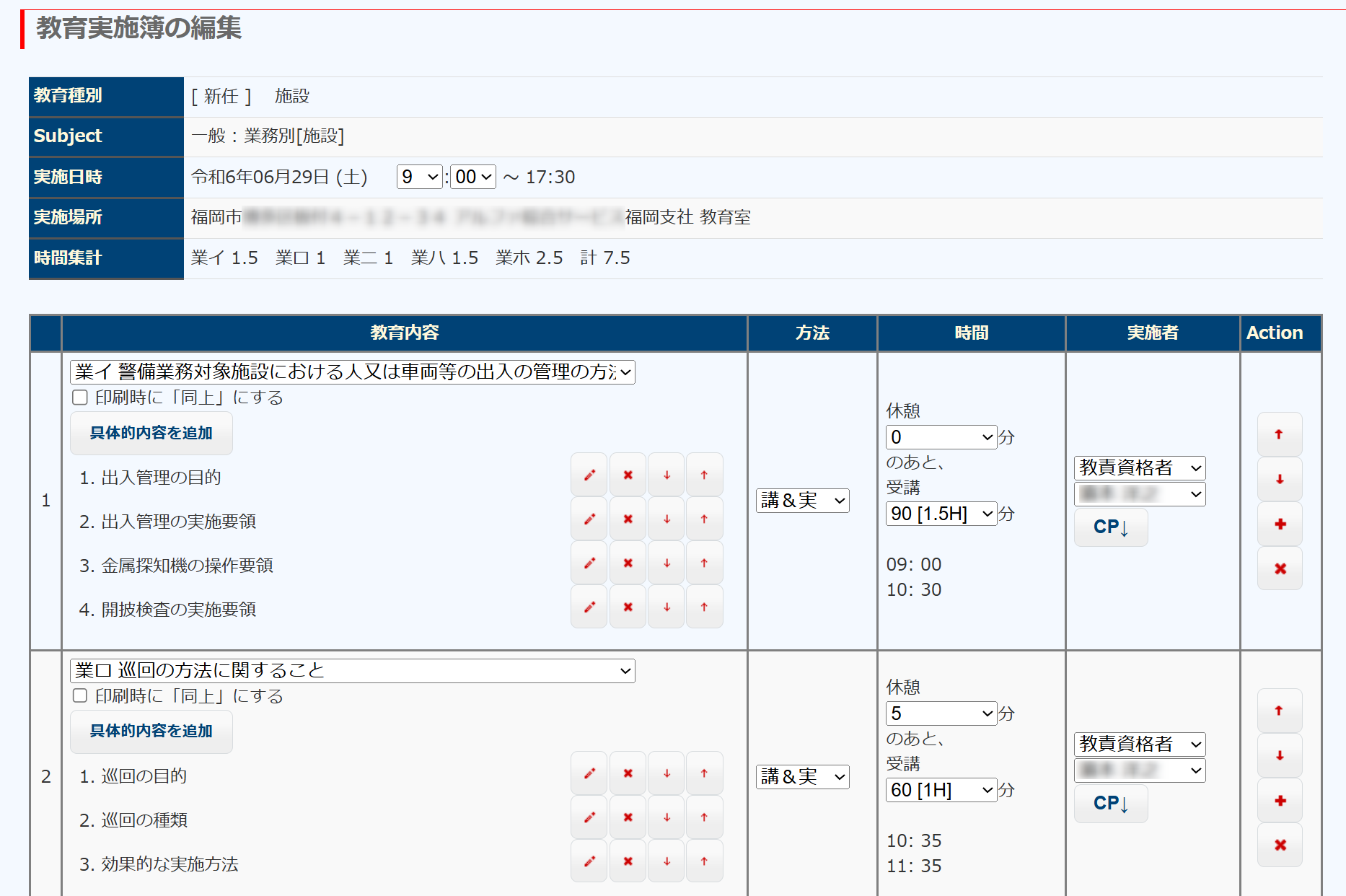Delete row 2 using Action X icon
The height and width of the screenshot is (896, 1346).
click(1280, 845)
